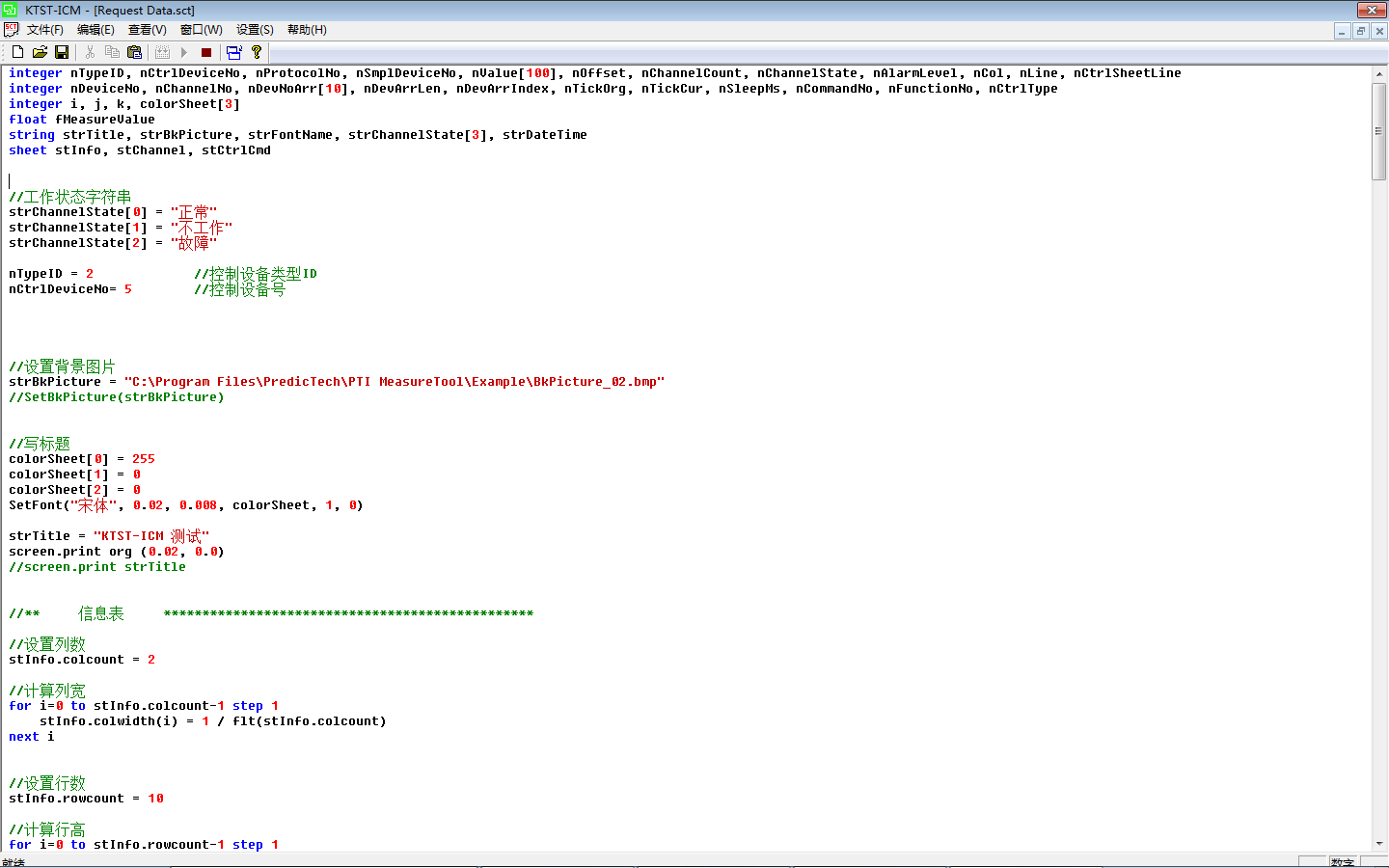Open the 文件(F) menu
Viewport: 1389px width, 868px height.
coord(44,30)
